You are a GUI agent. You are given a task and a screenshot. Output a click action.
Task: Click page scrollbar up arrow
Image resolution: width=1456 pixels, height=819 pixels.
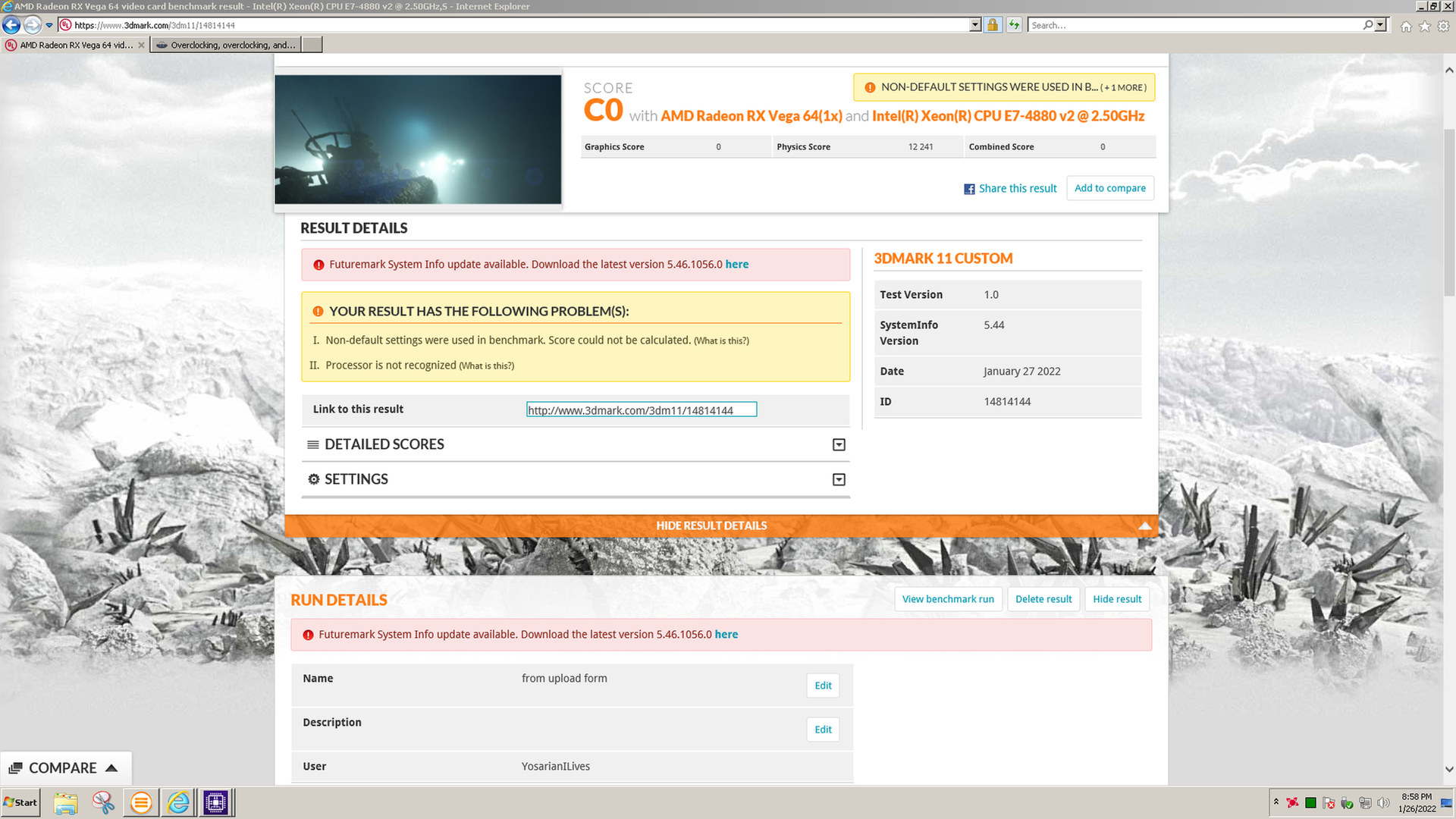[x=1449, y=70]
